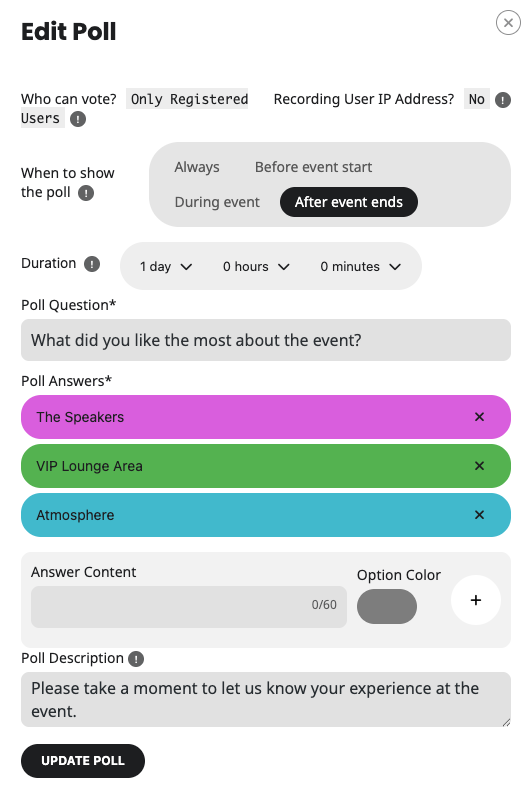Click info icon beside Recording User IP Address
This screenshot has width=532, height=797.
(503, 100)
